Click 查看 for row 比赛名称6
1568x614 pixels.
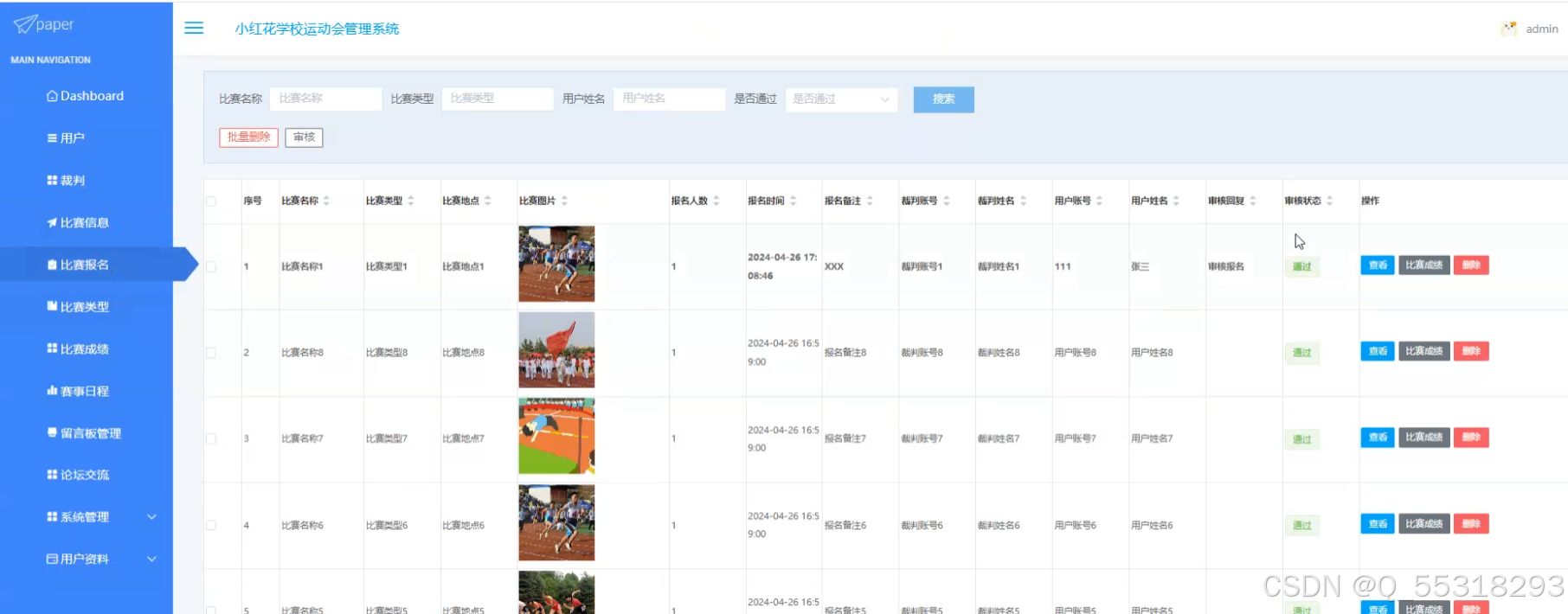tap(1378, 524)
